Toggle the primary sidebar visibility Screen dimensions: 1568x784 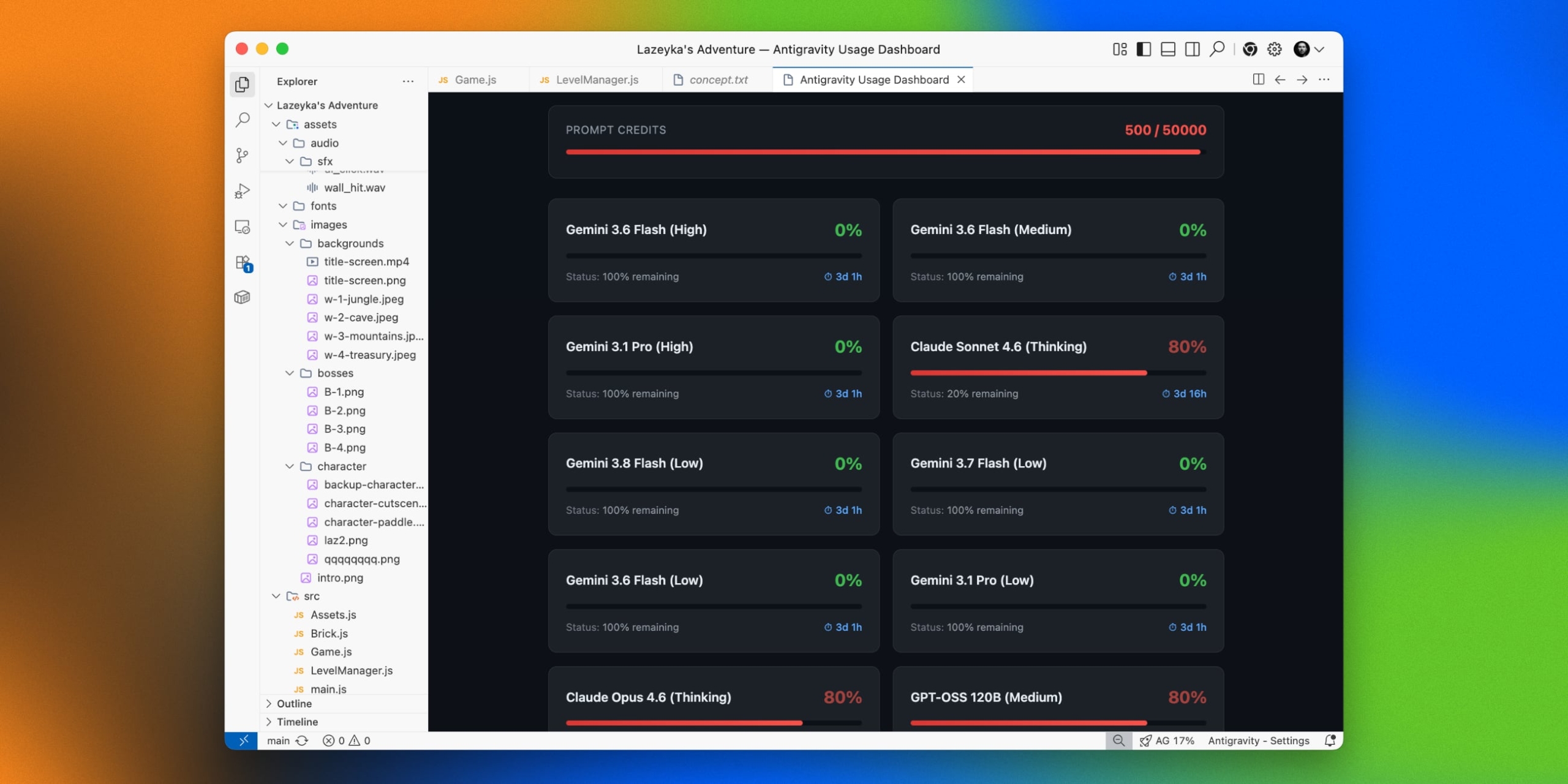[1144, 49]
